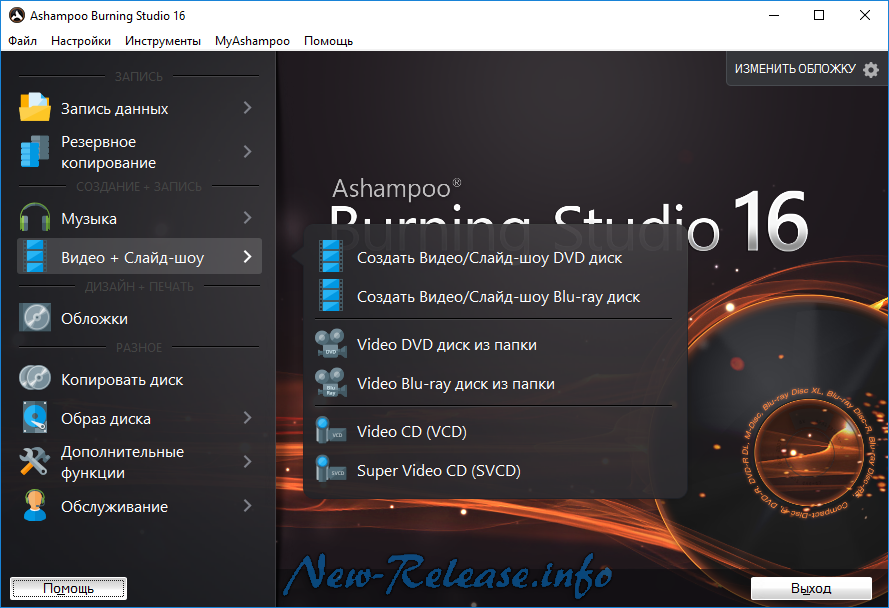Close the Ashampoo Burning Studio window

[865, 15]
